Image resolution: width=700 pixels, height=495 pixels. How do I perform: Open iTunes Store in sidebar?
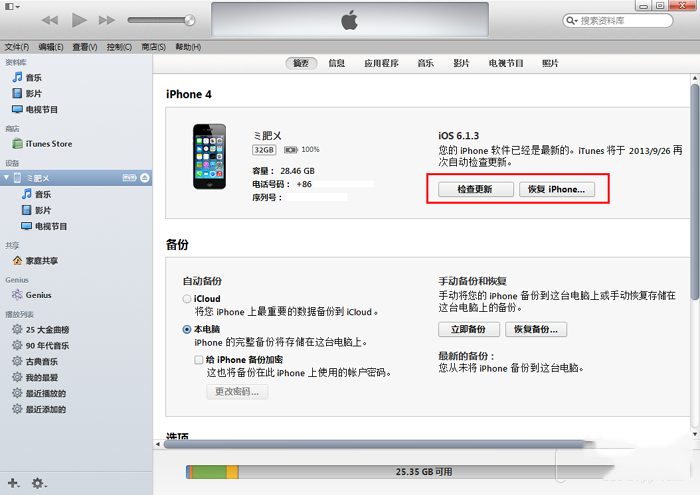tap(42, 144)
